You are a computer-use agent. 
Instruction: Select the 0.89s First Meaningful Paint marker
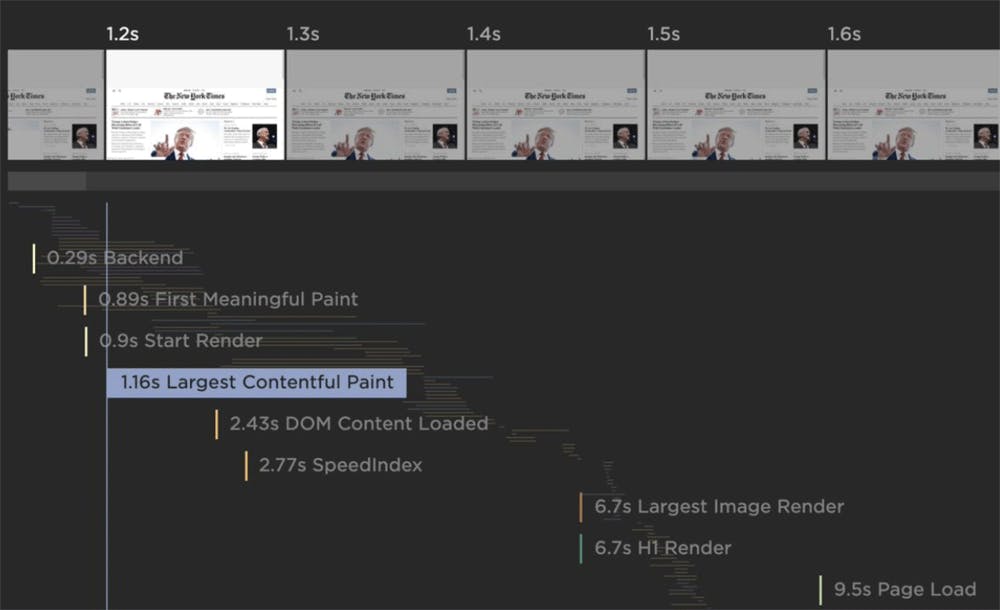pyautogui.click(x=227, y=299)
